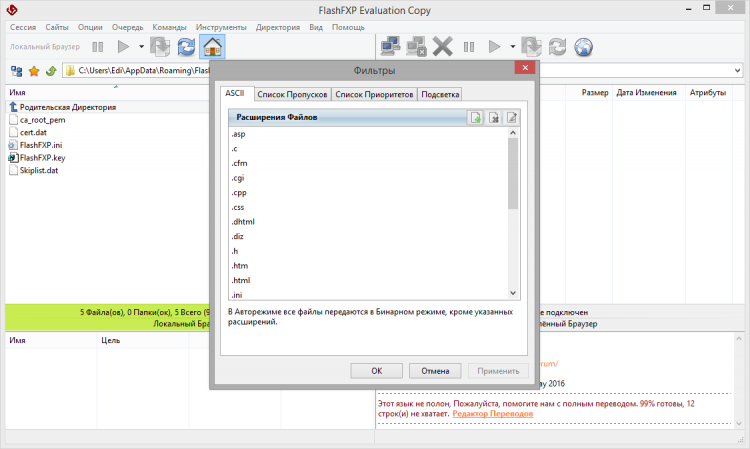750x449 pixels.
Task: Select the FlashFXP.key file
Action: point(42,158)
